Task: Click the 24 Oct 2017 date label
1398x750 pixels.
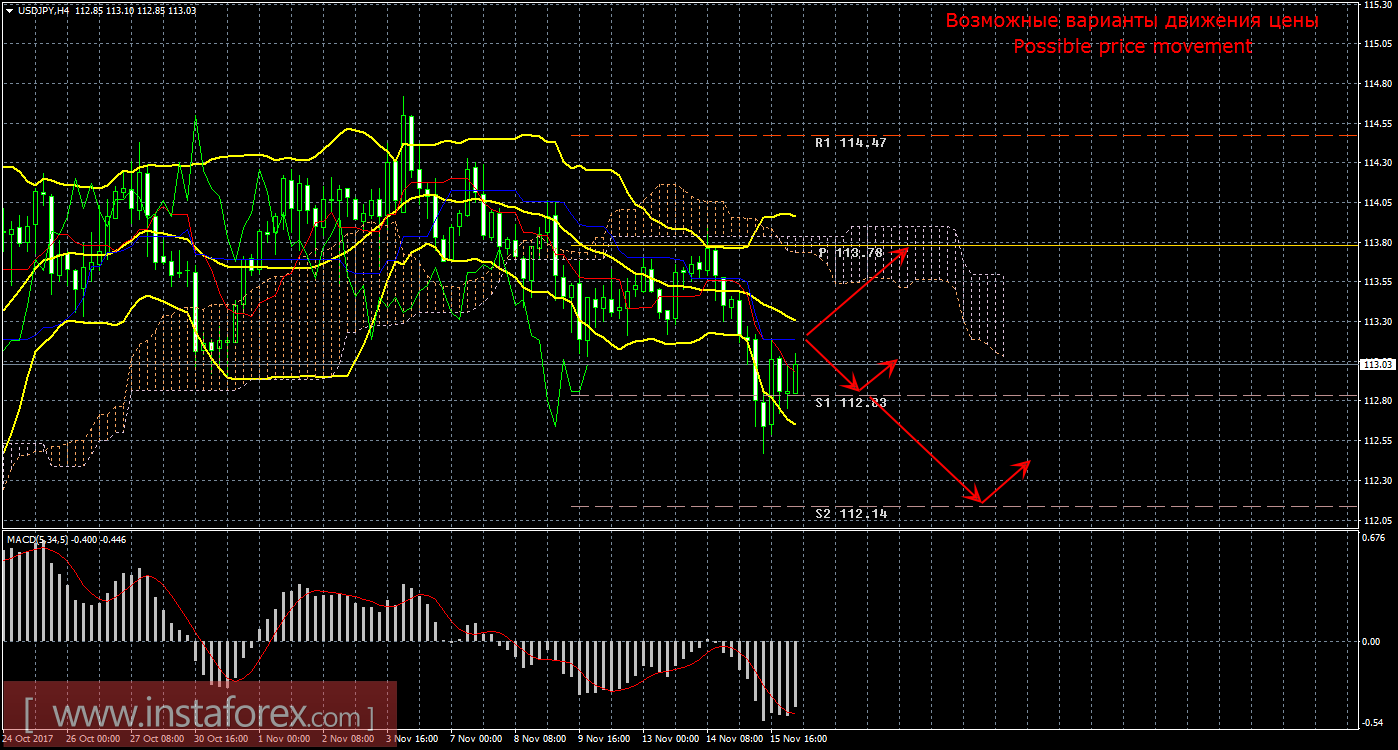Action: pyautogui.click(x=27, y=740)
